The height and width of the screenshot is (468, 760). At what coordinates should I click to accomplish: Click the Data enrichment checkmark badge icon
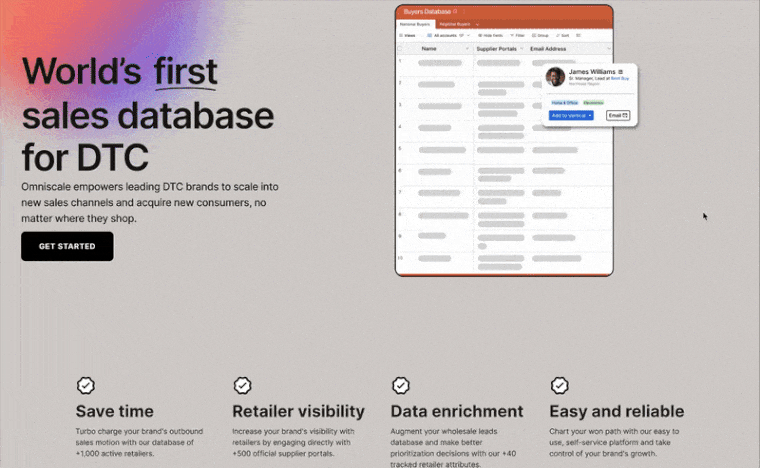(401, 386)
